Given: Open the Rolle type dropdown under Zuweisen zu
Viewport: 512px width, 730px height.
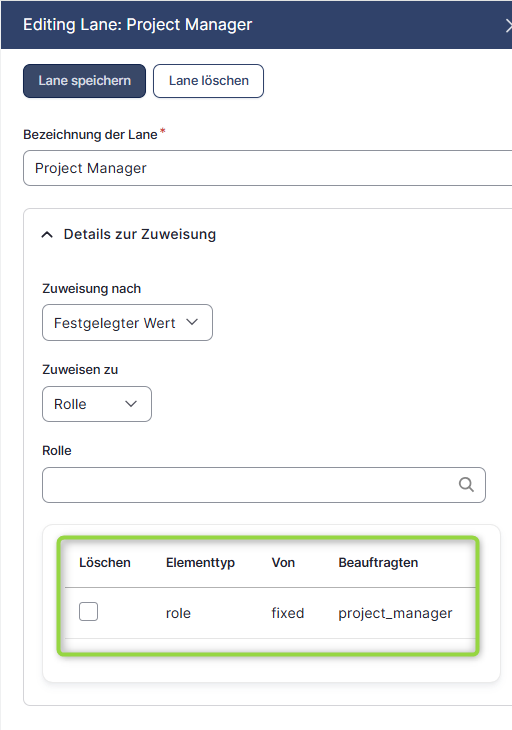Looking at the screenshot, I should (97, 404).
